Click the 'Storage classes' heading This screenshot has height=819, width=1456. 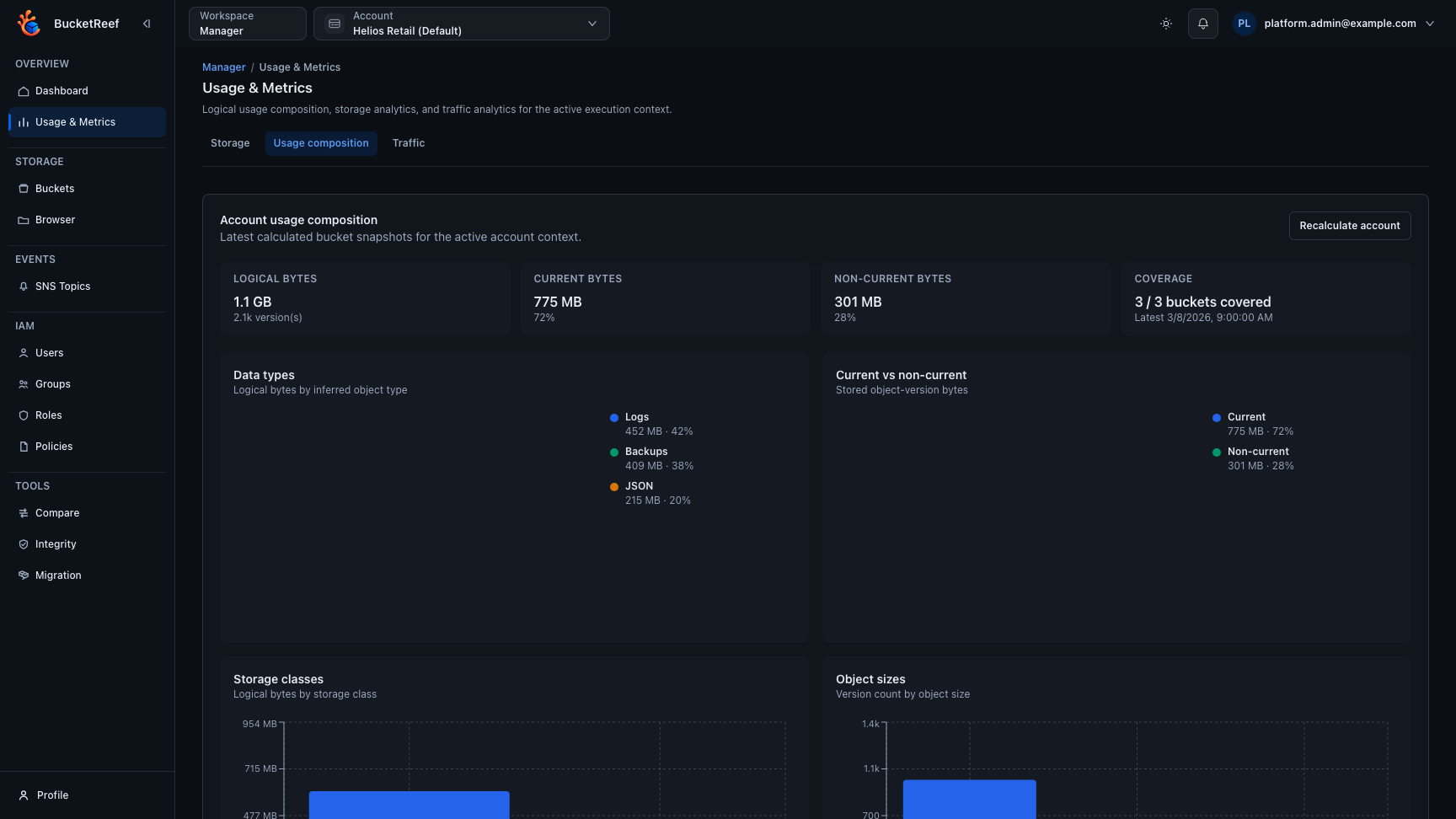coord(278,679)
